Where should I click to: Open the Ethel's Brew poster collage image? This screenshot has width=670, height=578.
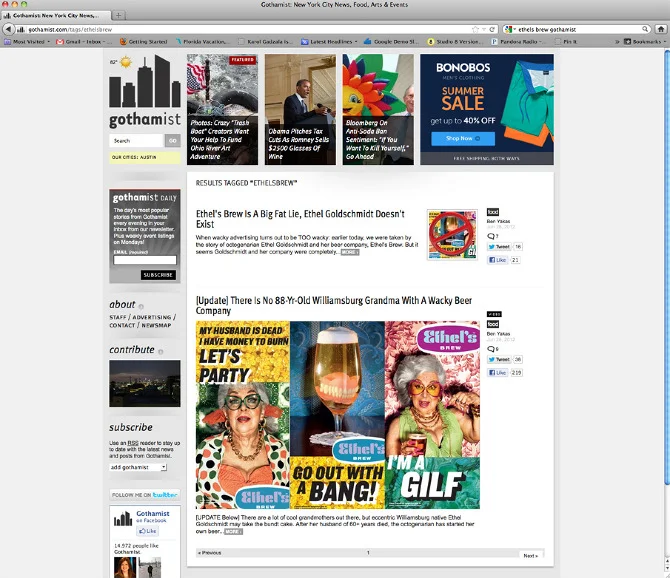(x=338, y=415)
